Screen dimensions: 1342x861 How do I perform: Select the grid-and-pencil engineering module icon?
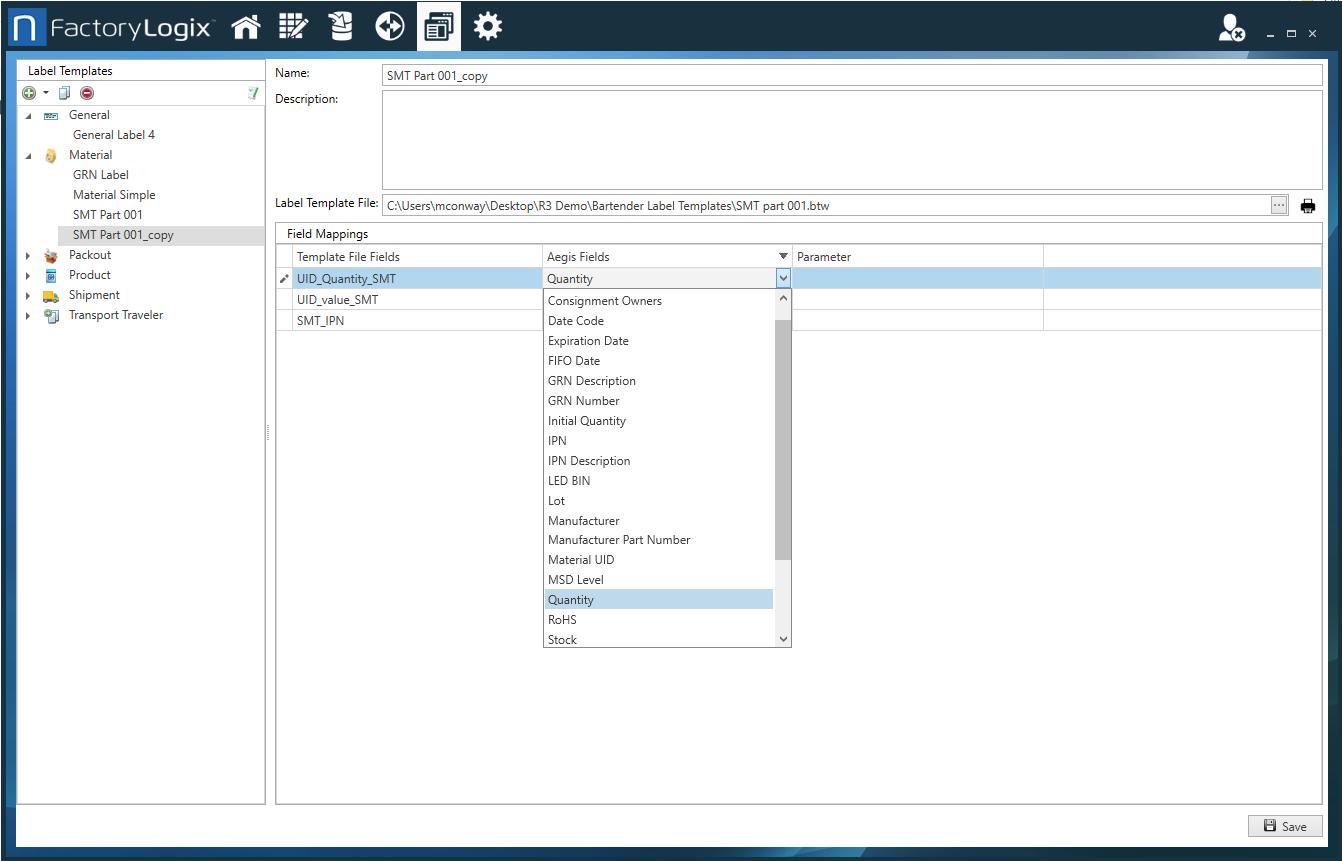click(293, 26)
